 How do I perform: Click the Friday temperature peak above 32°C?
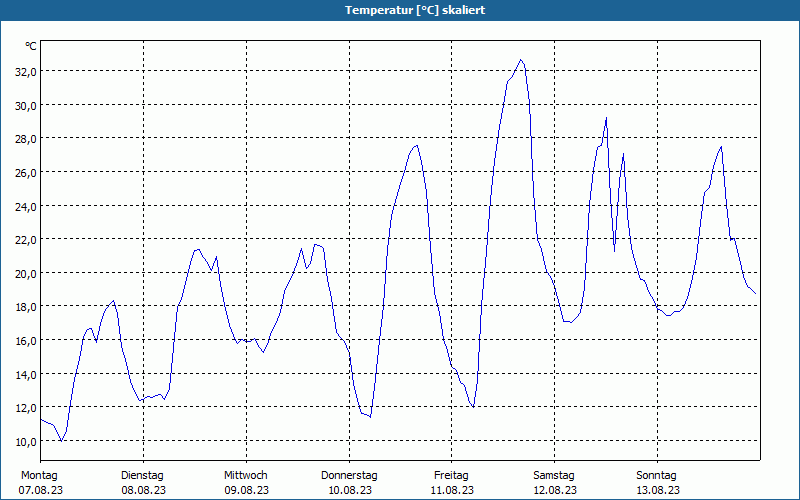coord(521,60)
